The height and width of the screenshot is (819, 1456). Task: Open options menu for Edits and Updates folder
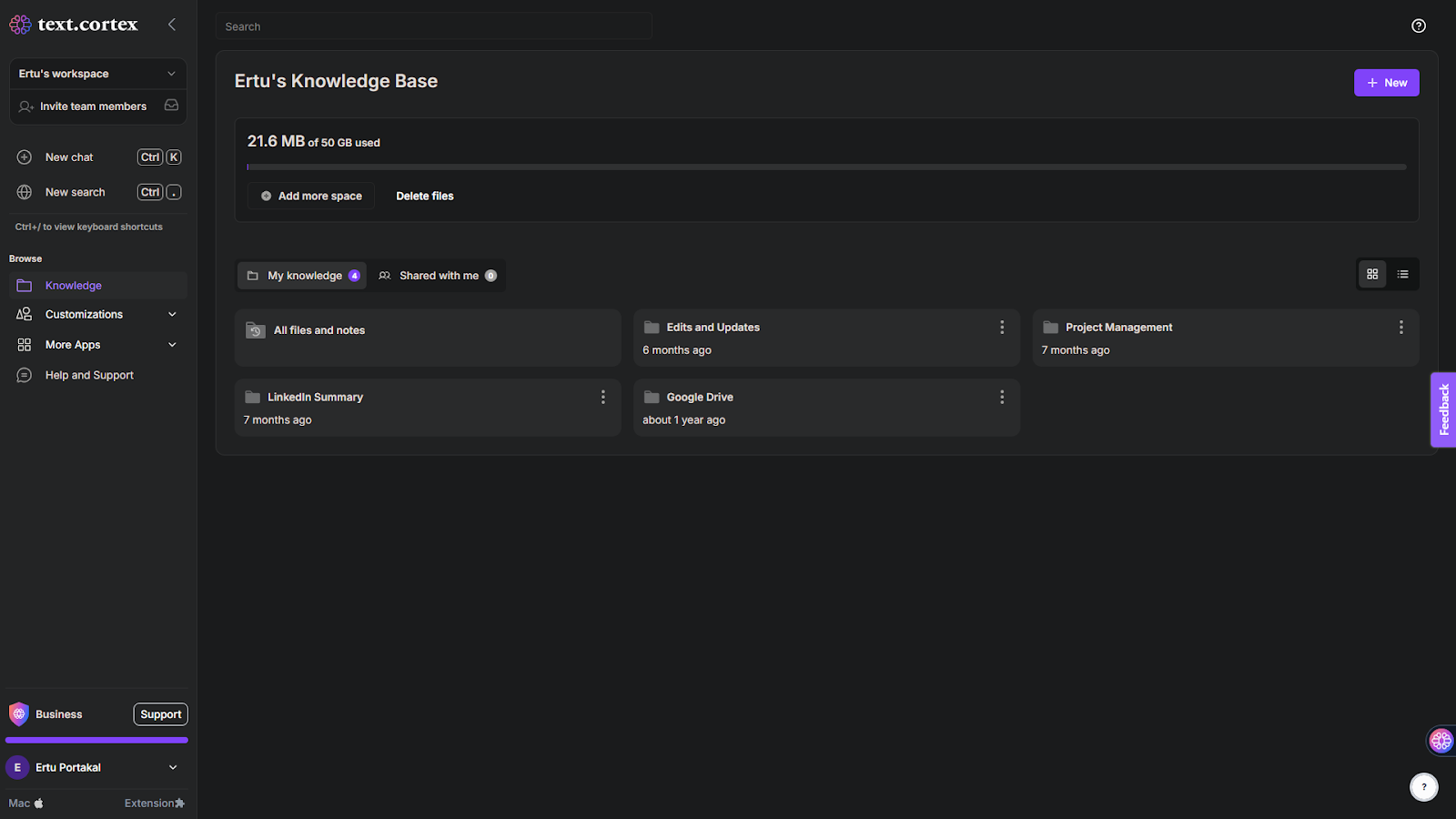(x=1002, y=327)
